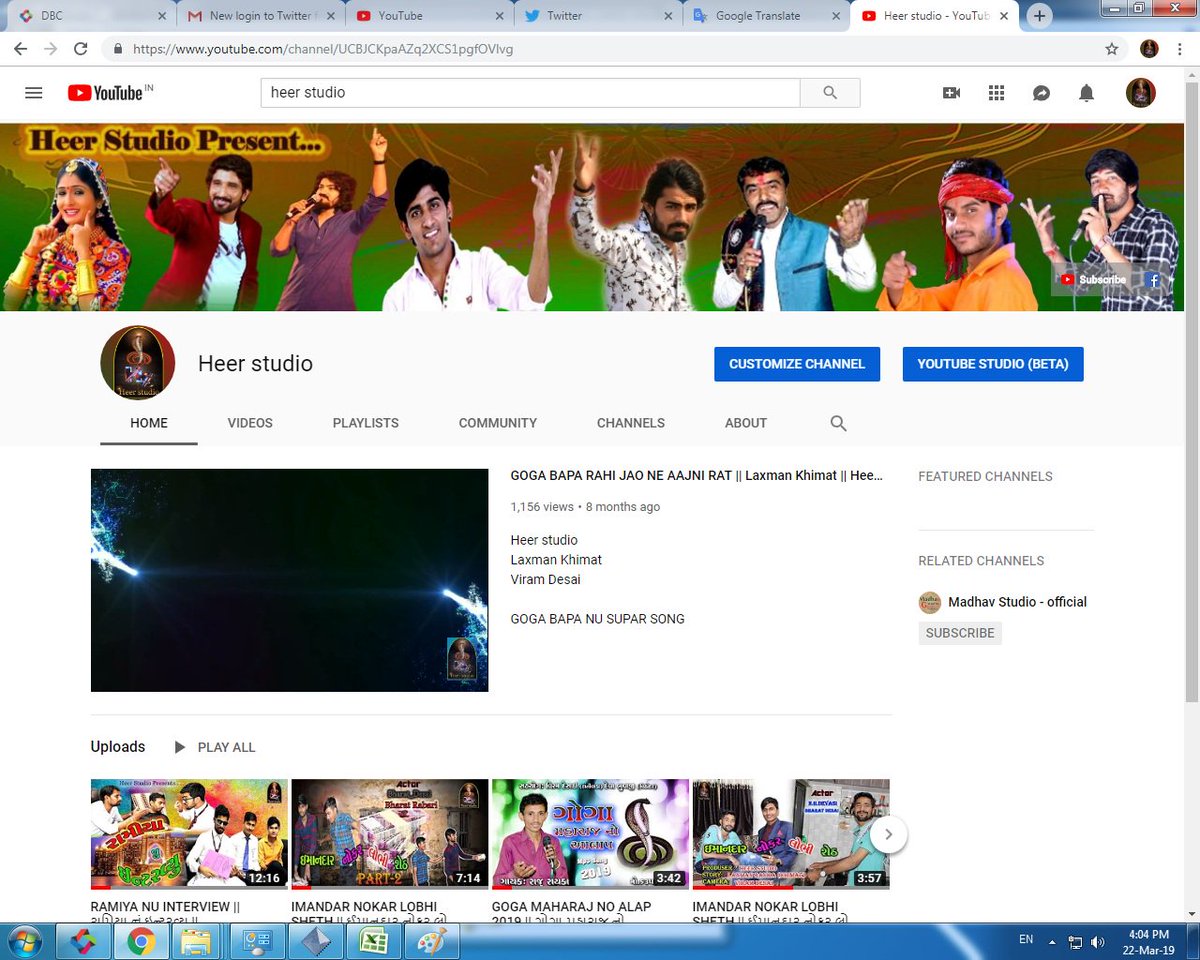Open Excel from the taskbar
Image resolution: width=1200 pixels, height=960 pixels.
[375, 941]
